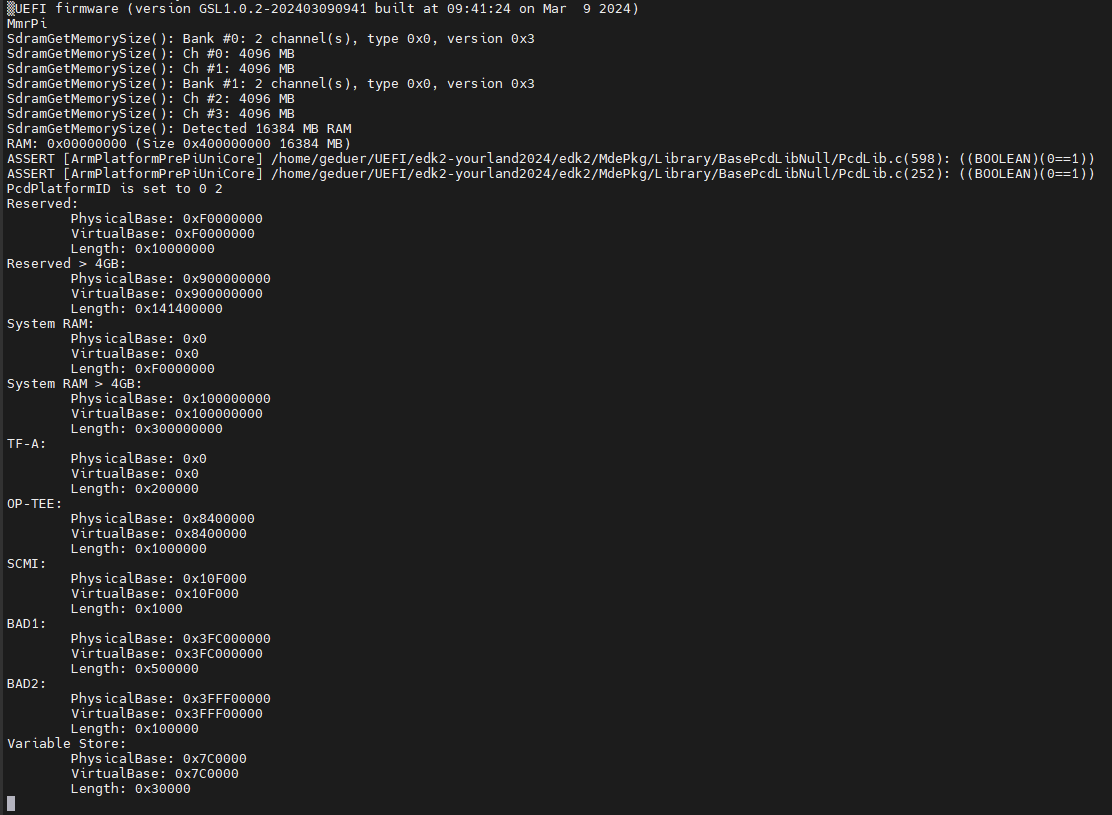Click the 'Reserved > 4GB:' heading
The height and width of the screenshot is (815, 1112).
67,264
